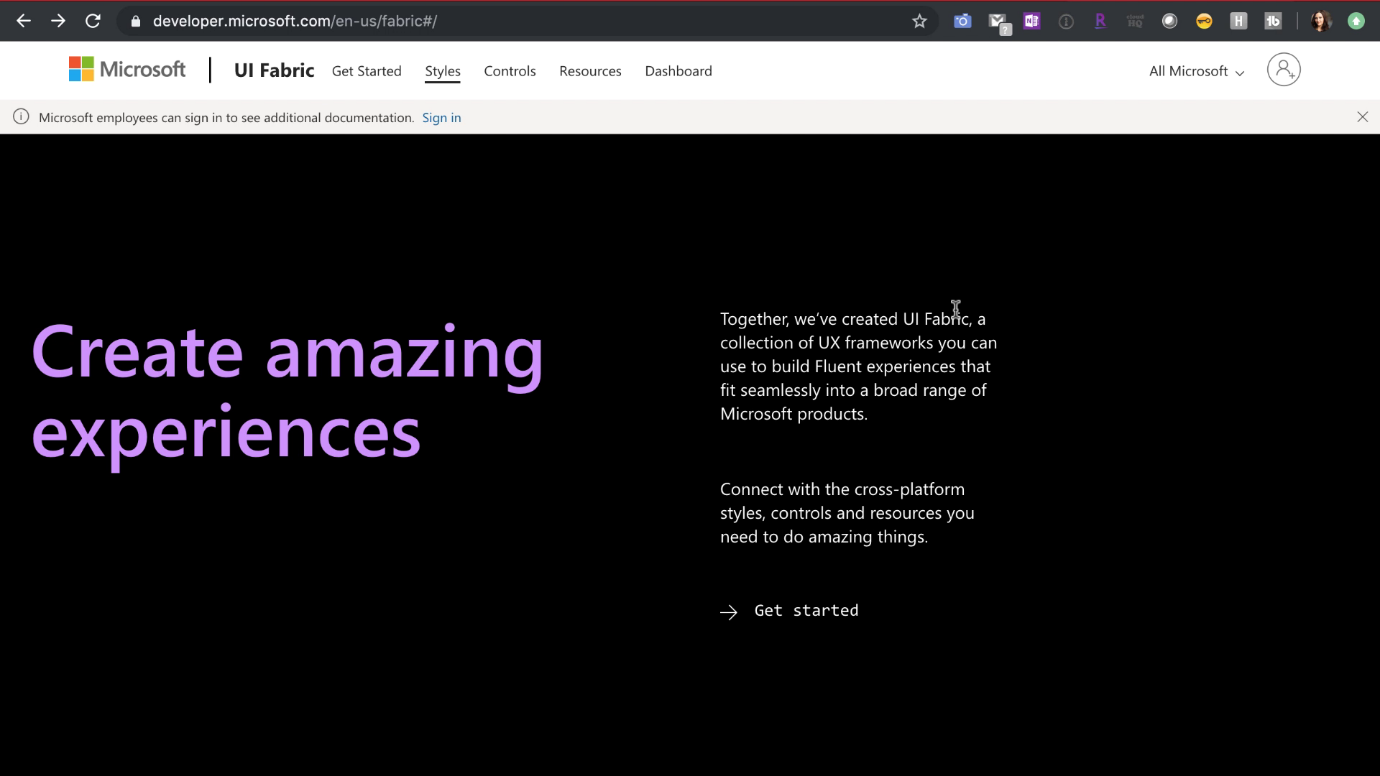This screenshot has width=1380, height=776.
Task: Open the cloudHQ extension icon
Action: click(1135, 21)
